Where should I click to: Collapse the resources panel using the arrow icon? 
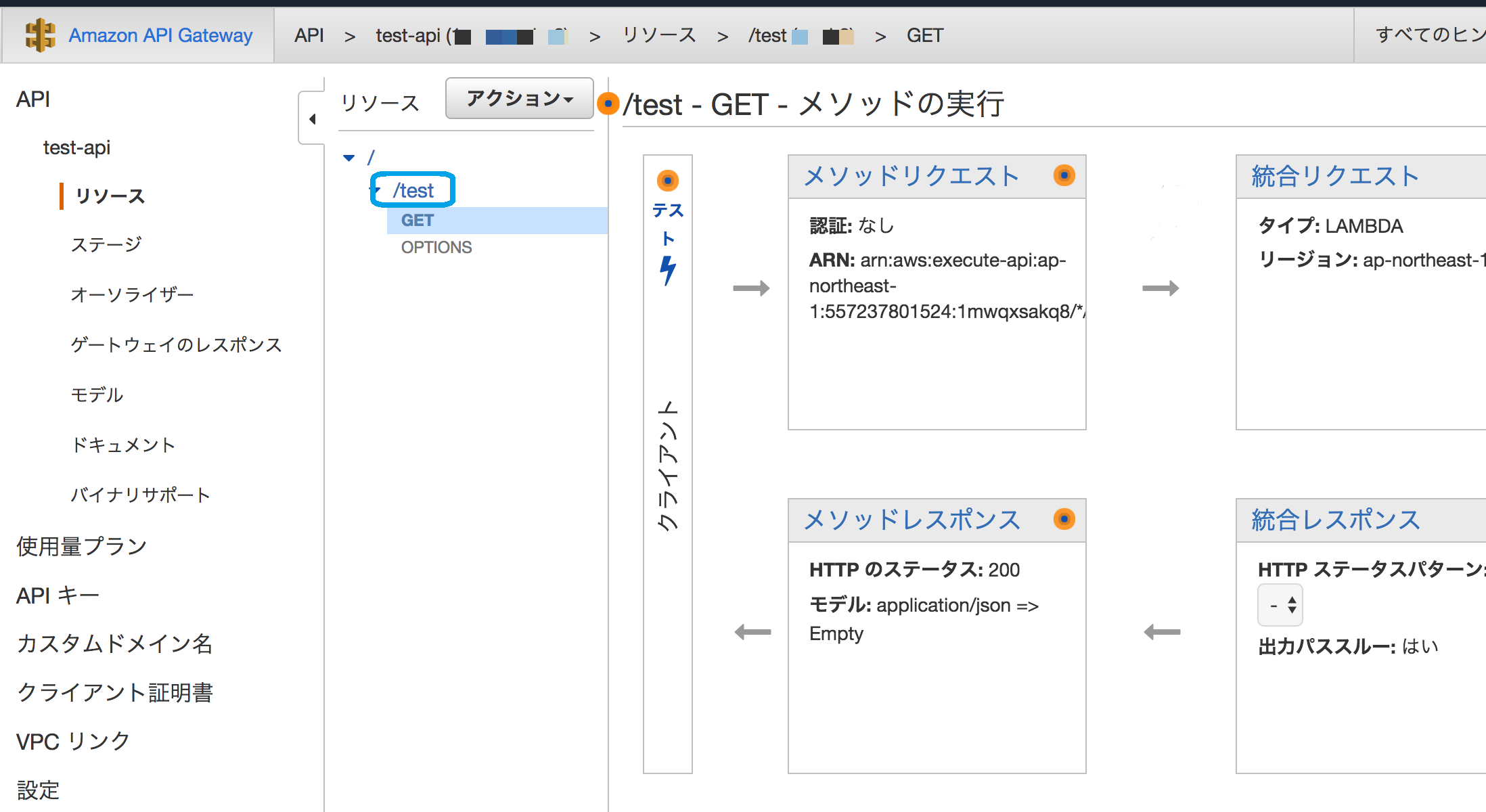(x=313, y=118)
